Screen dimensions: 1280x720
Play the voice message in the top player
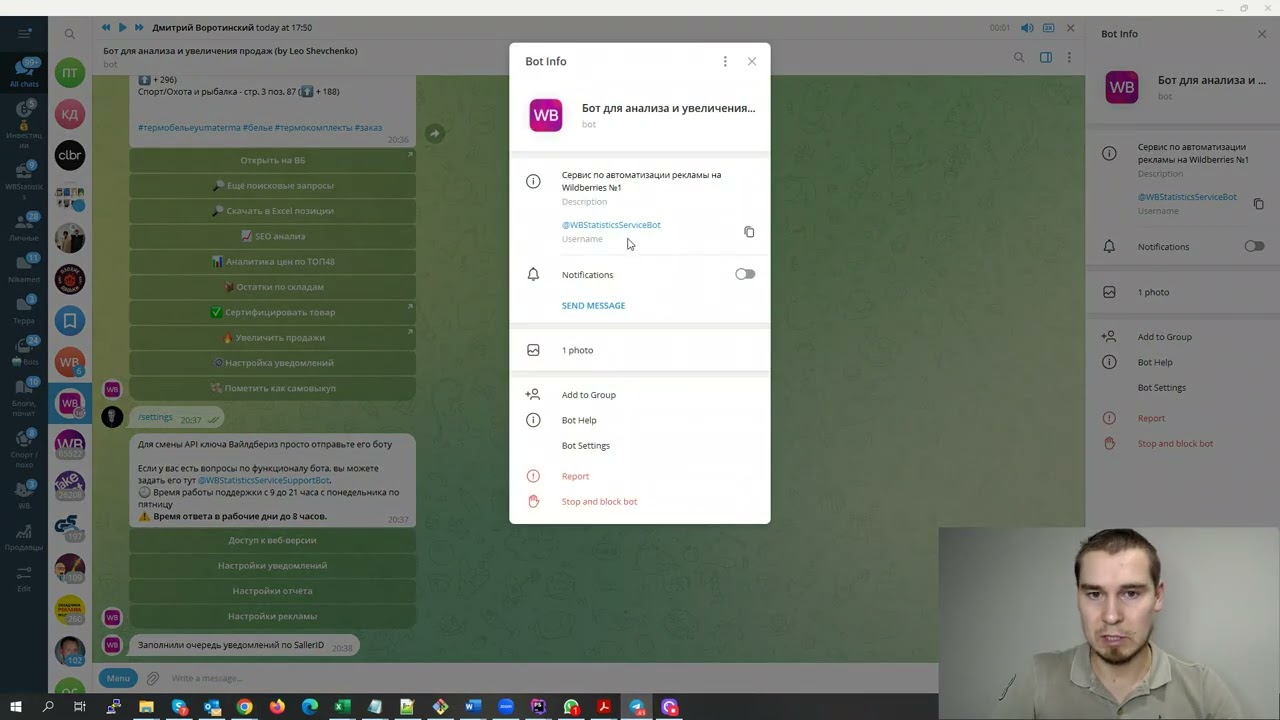pos(122,28)
